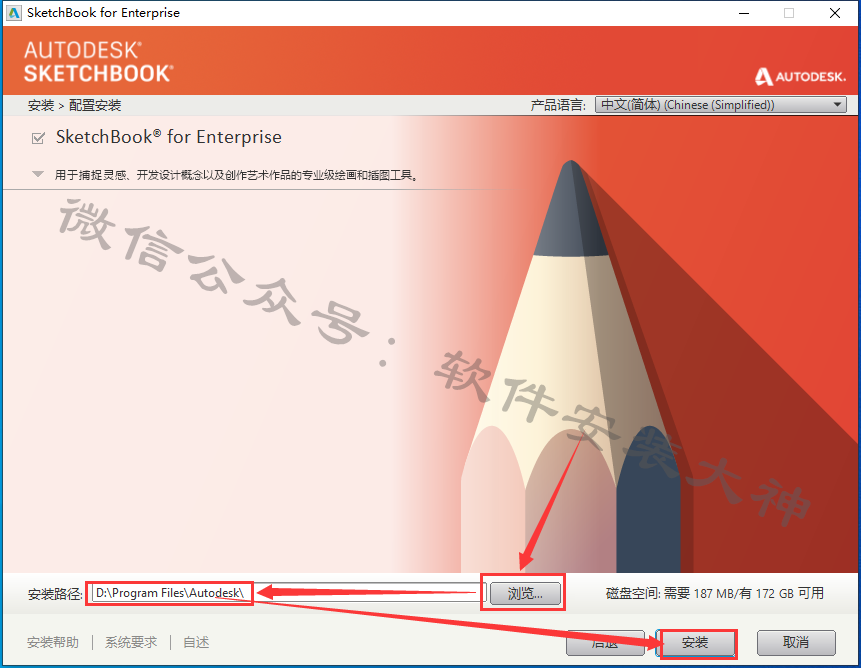Minimize the installer window

(x=744, y=13)
